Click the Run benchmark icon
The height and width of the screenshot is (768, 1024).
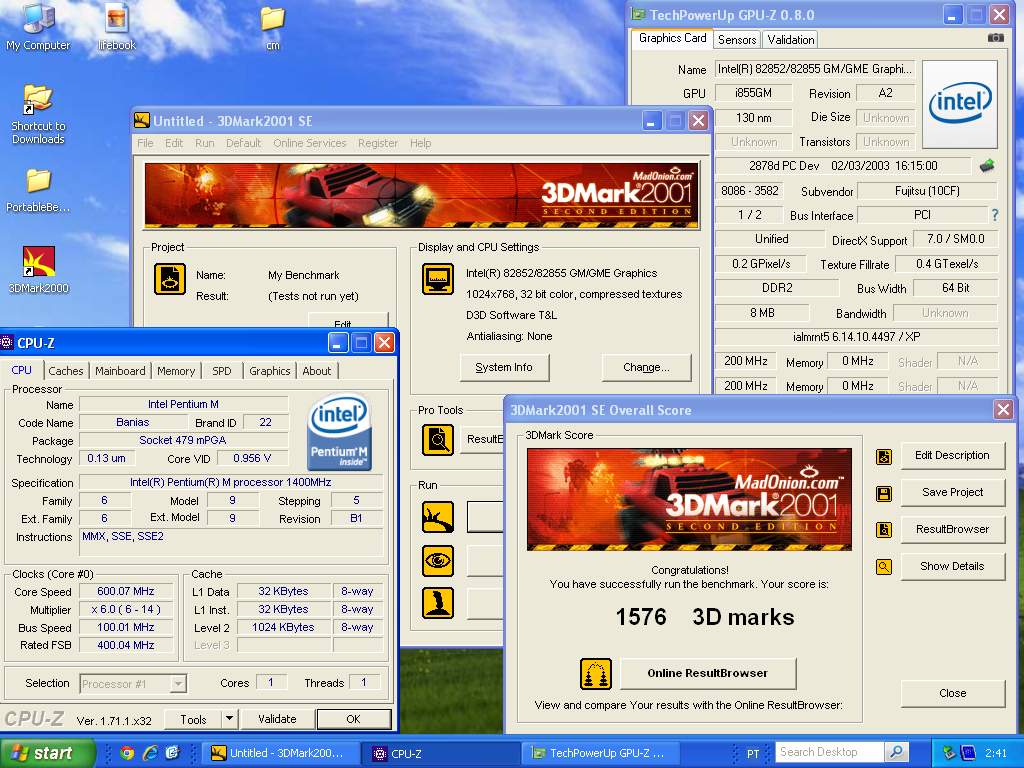(x=438, y=517)
